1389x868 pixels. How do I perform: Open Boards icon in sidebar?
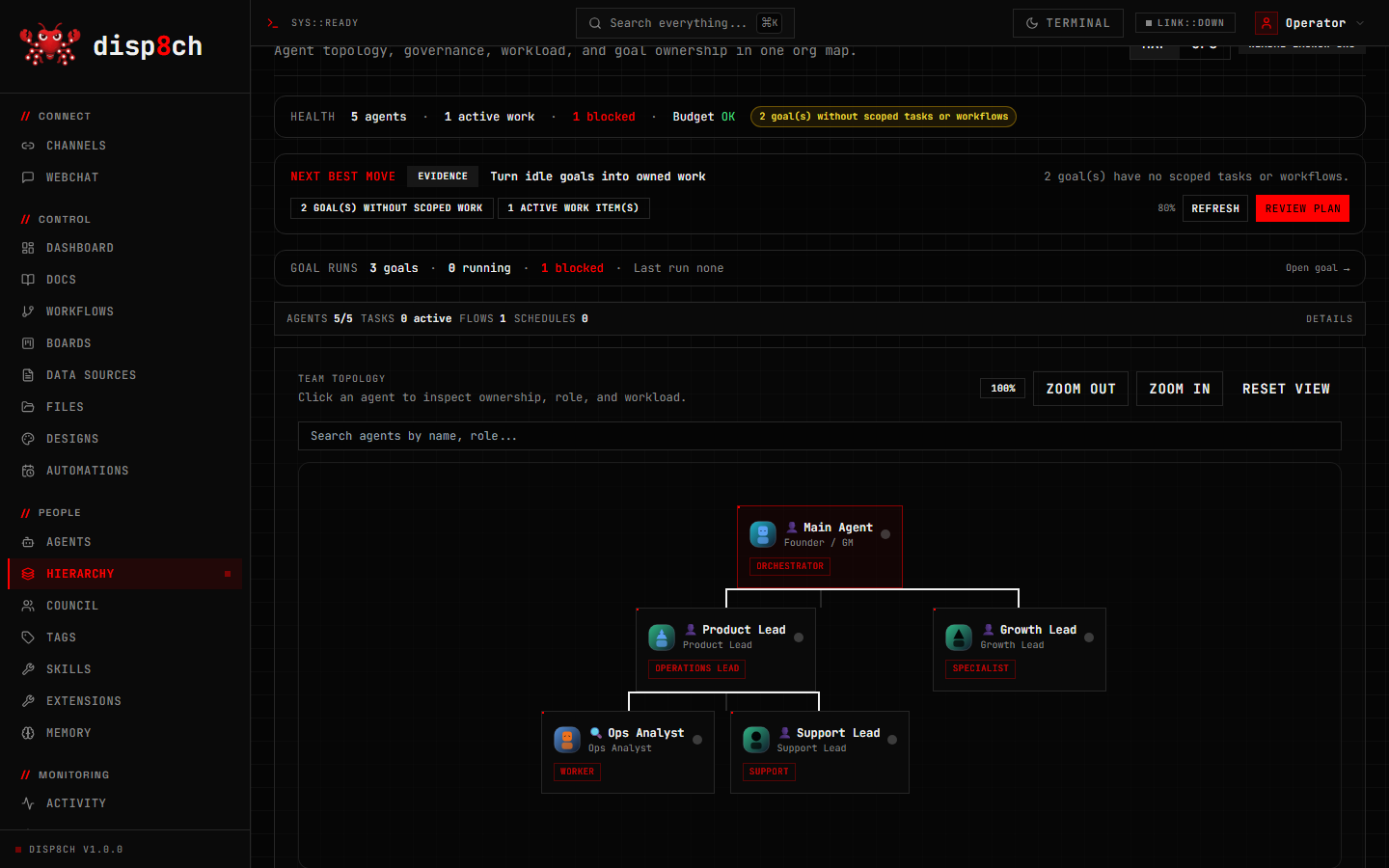click(x=28, y=343)
